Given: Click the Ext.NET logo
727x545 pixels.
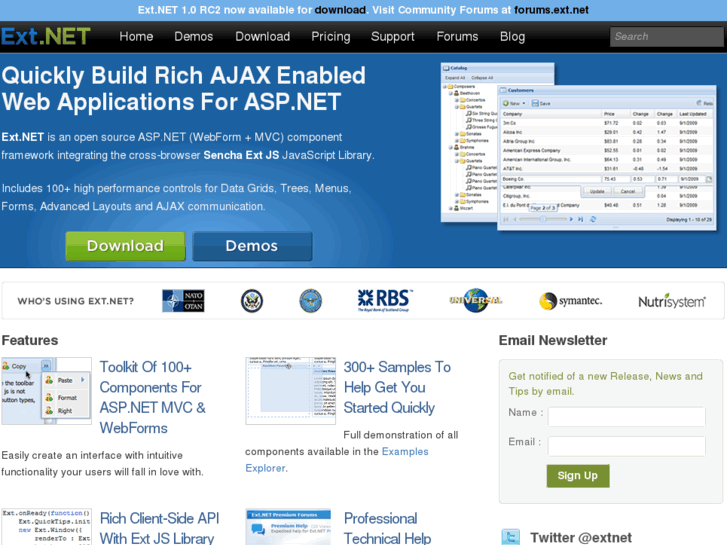Looking at the screenshot, I should click(45, 37).
